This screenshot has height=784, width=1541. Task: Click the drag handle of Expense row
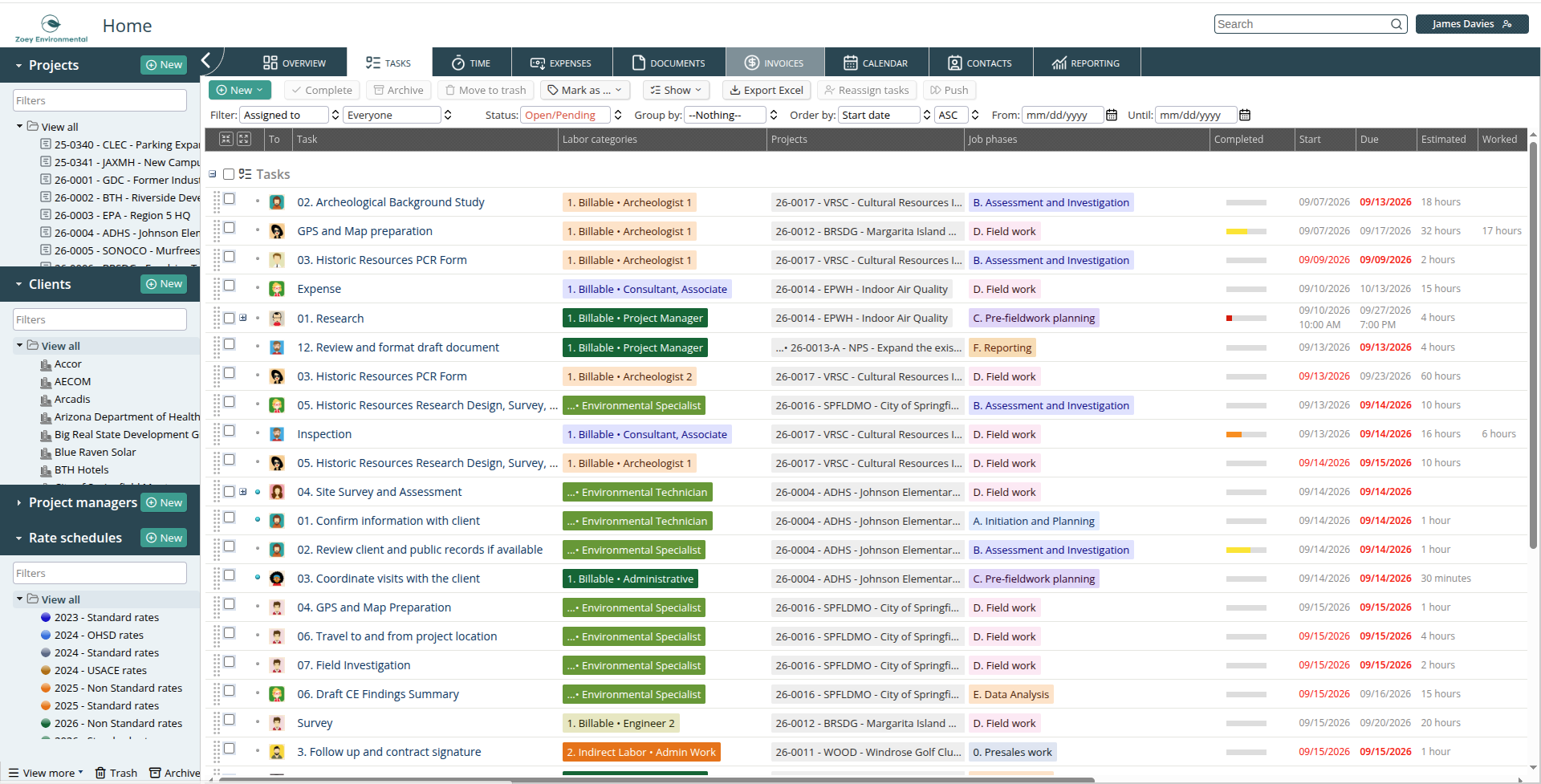217,289
